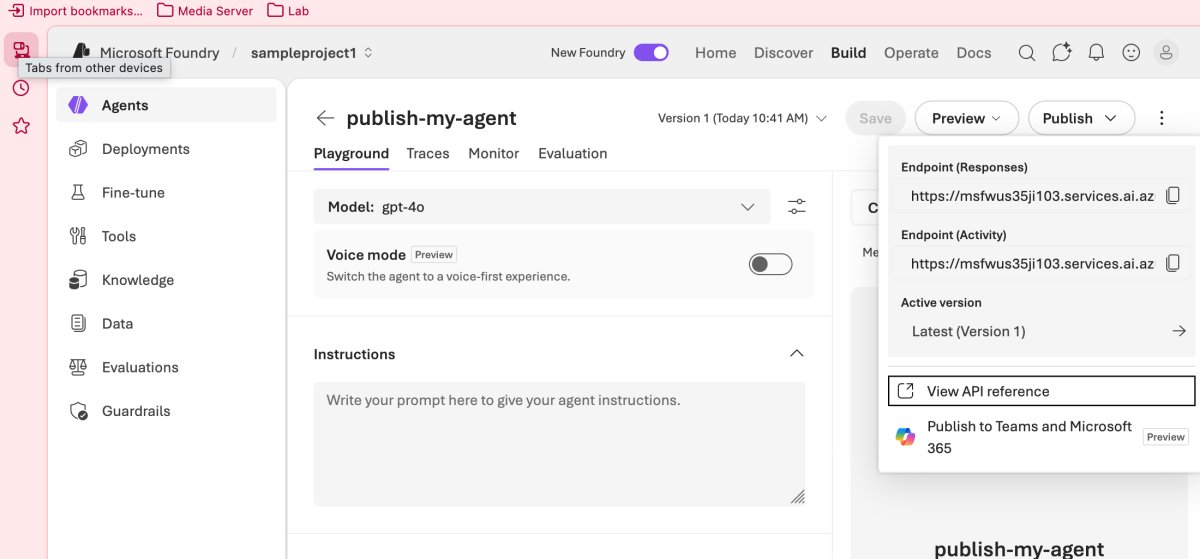
Task: Open bookmarks star icon in sidebar
Action: (21, 126)
